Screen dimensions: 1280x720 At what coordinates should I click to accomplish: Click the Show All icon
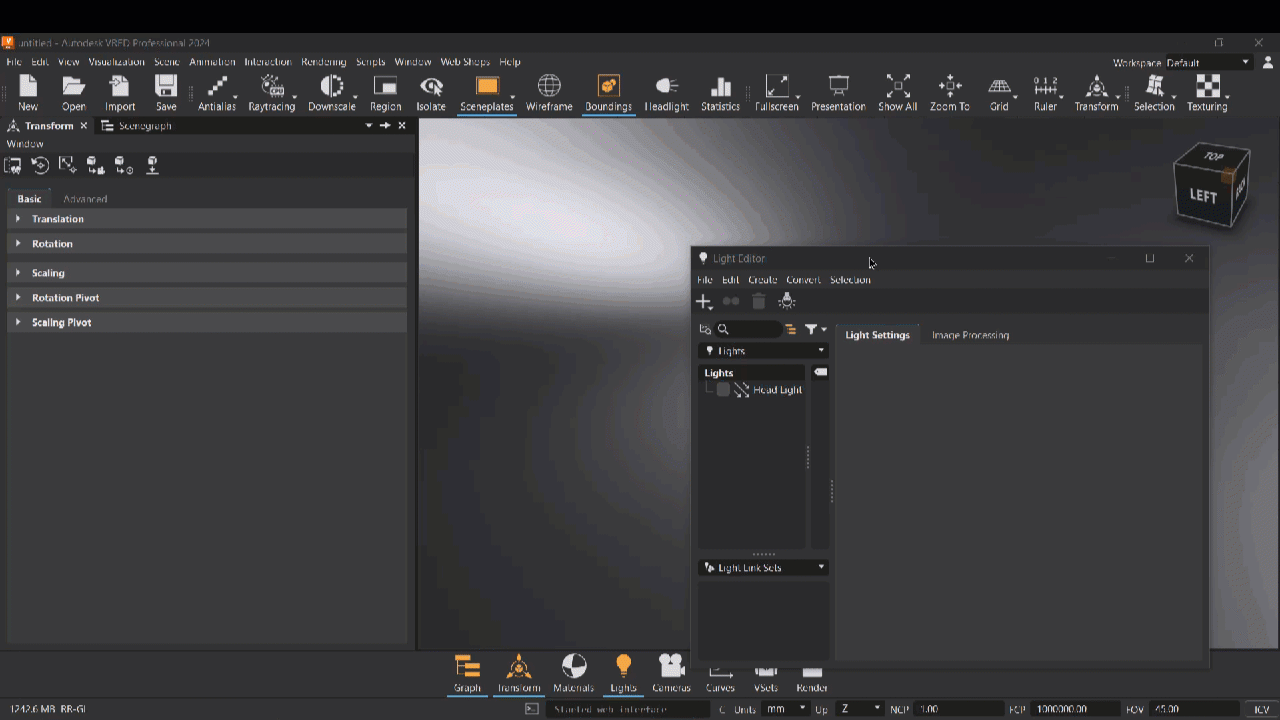tap(897, 93)
